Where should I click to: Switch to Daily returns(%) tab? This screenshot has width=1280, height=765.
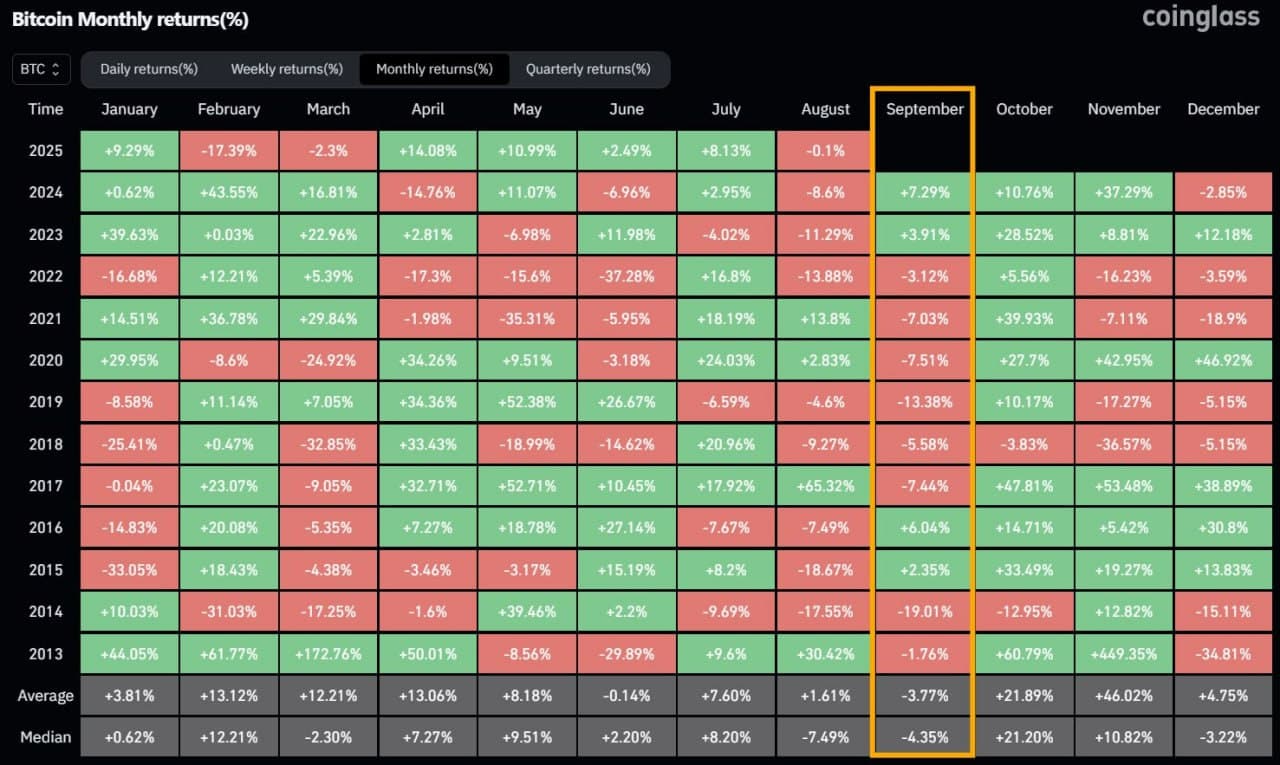coord(149,69)
